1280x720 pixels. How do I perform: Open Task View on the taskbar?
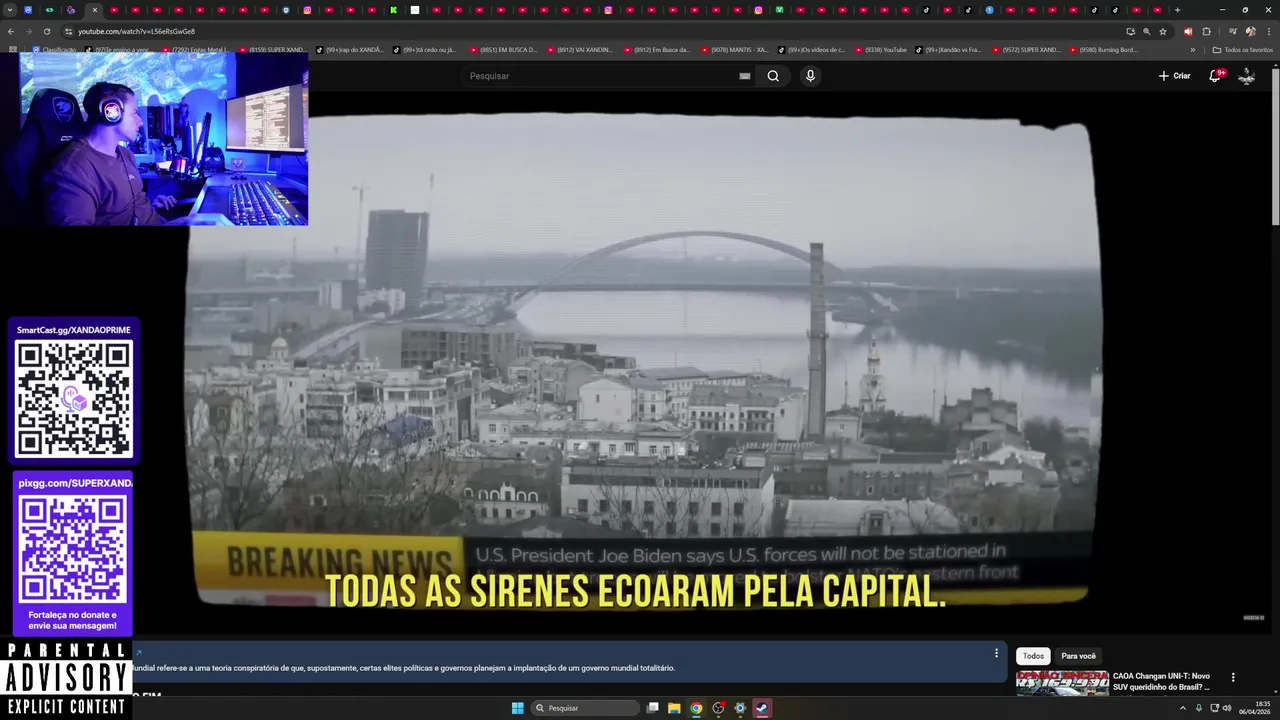point(652,708)
